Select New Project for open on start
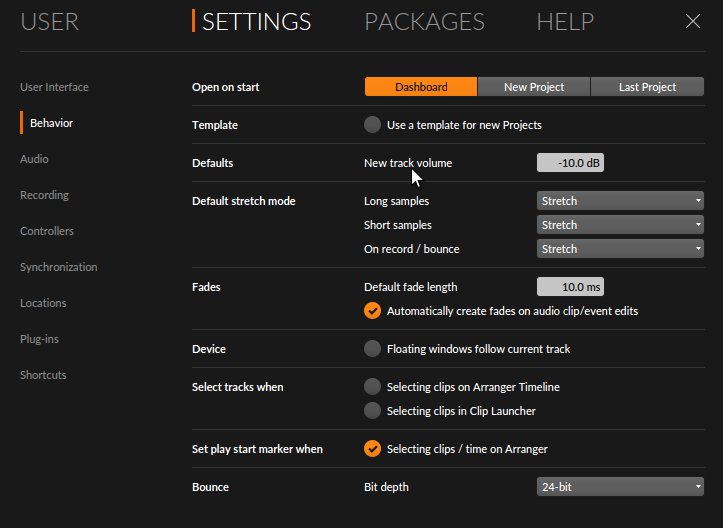723x528 pixels. pos(534,87)
